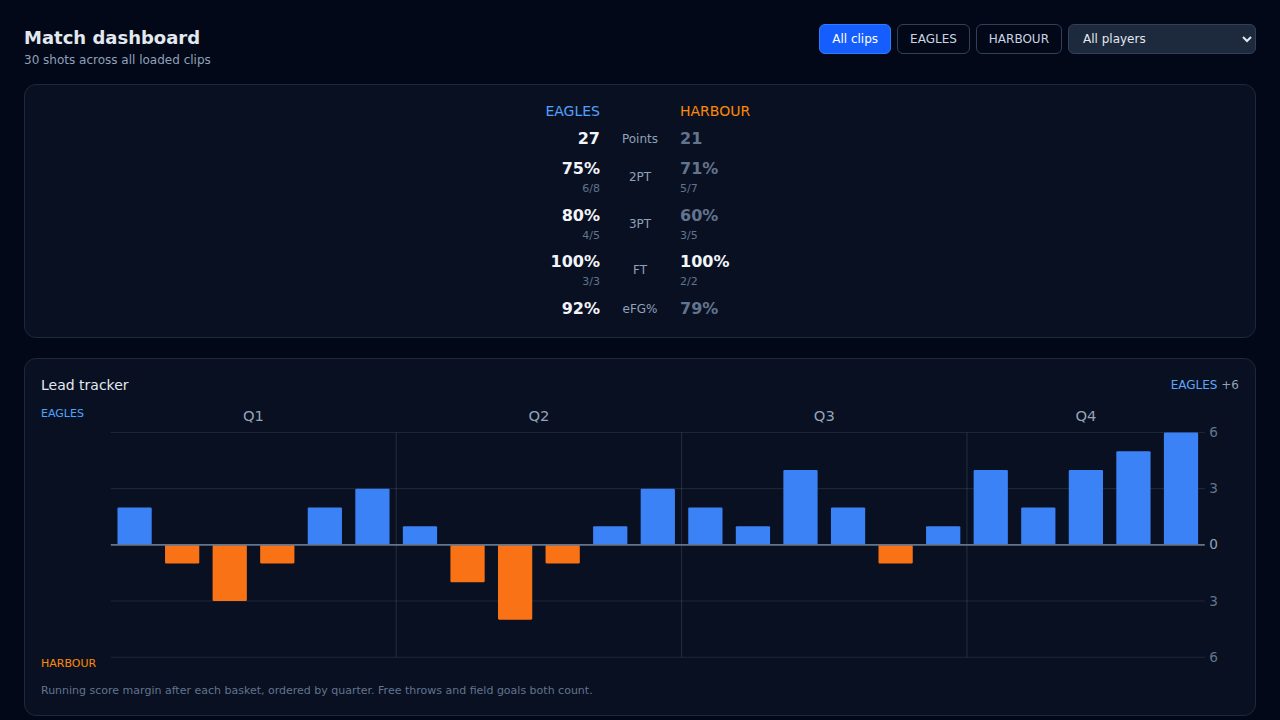Click the Lead tracker heading
Screen dimensions: 1280x720
[x=85, y=385]
